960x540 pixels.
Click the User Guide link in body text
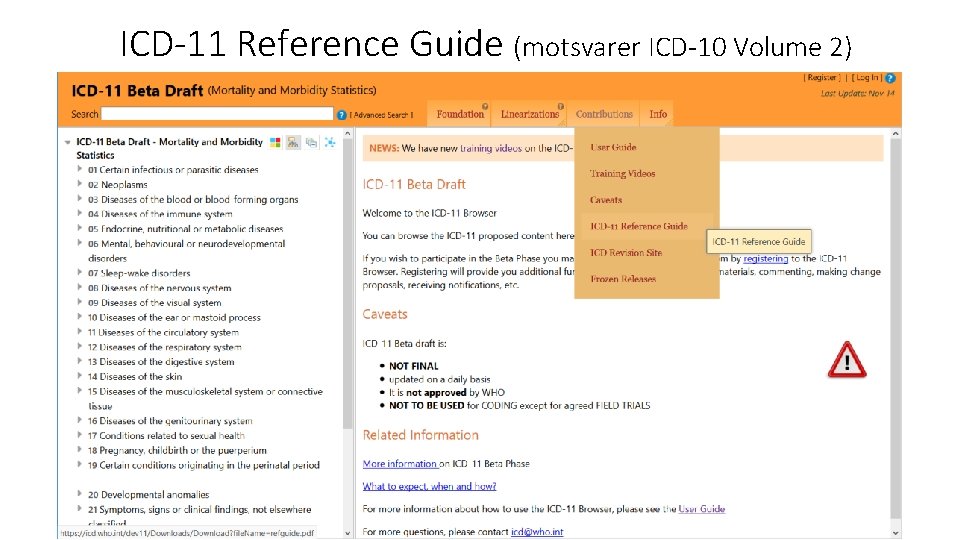coord(702,509)
